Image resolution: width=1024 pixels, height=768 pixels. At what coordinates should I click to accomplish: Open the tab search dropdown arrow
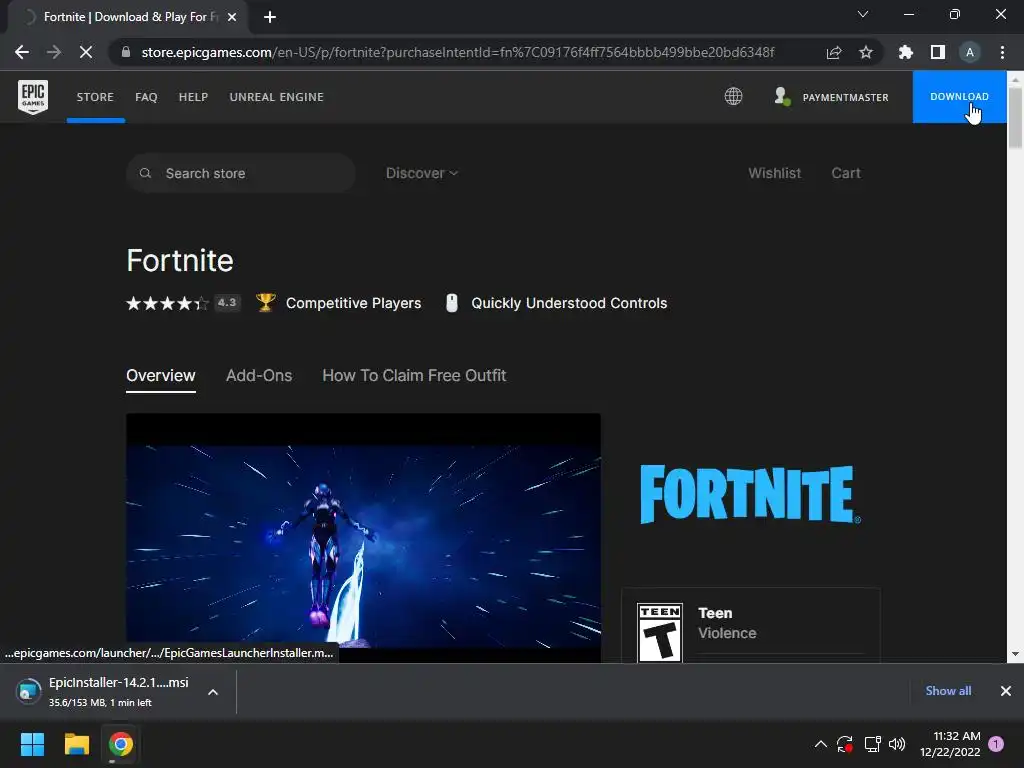(863, 14)
